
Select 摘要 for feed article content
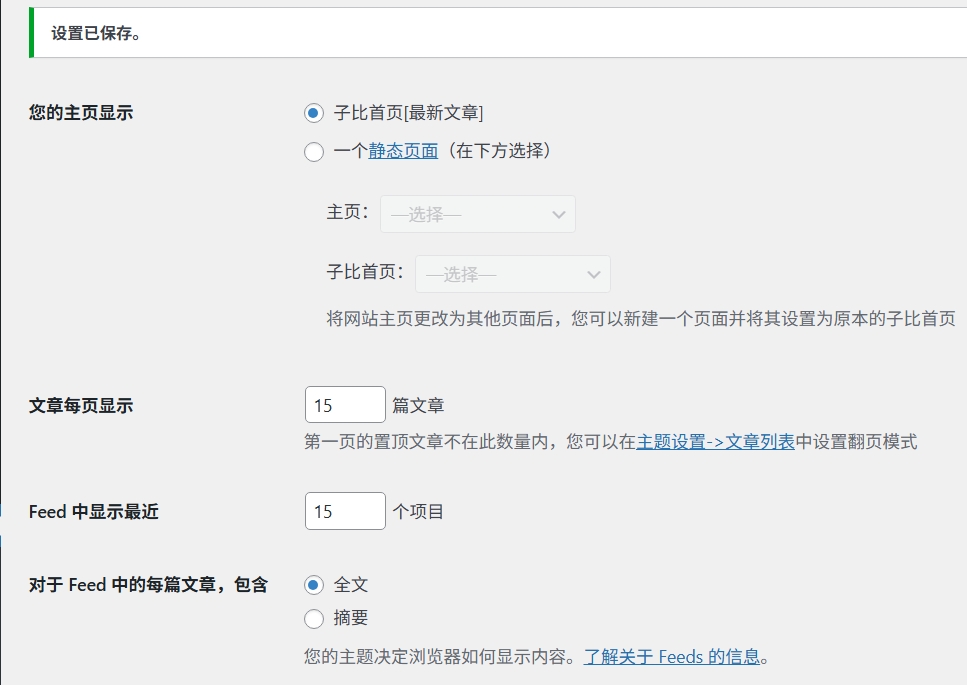(x=314, y=618)
